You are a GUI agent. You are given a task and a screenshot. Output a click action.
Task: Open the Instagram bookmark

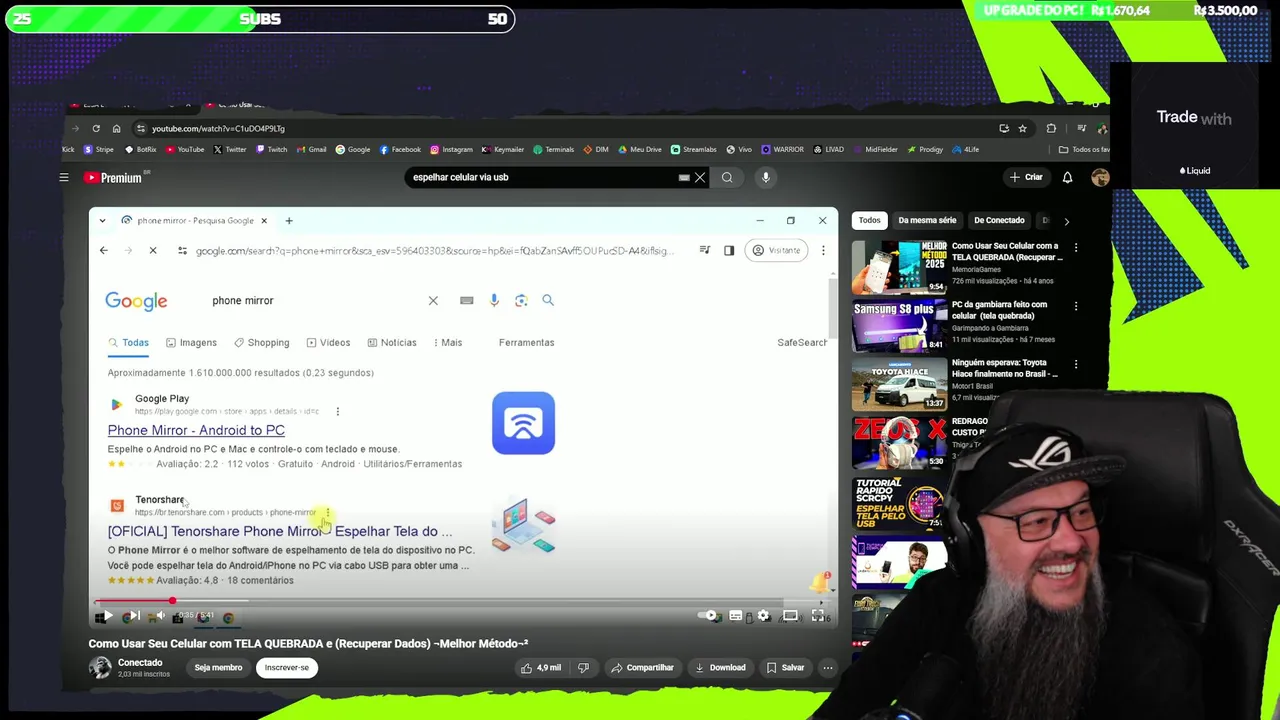[x=451, y=149]
